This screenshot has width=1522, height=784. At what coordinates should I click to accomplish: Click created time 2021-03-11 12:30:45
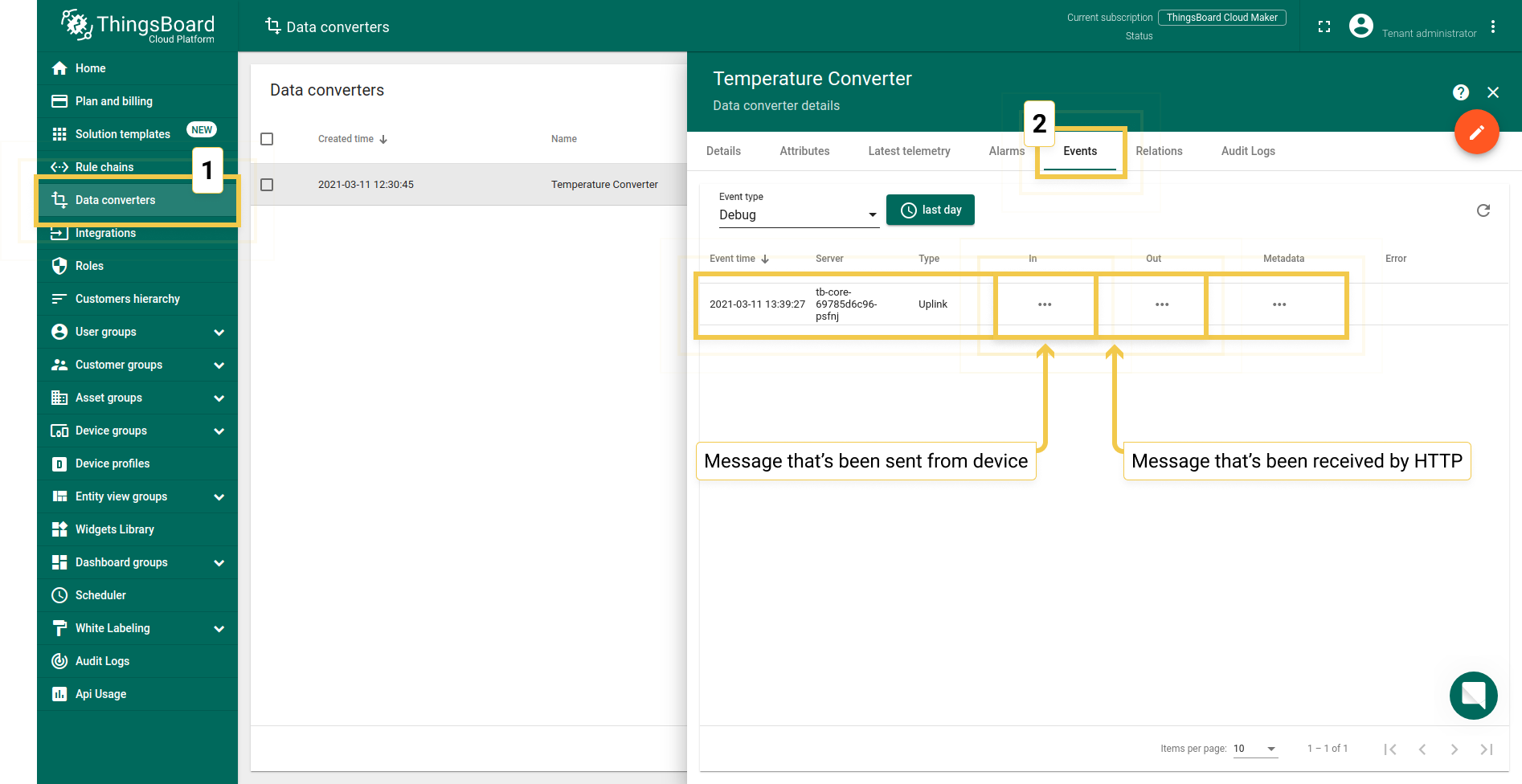(366, 185)
